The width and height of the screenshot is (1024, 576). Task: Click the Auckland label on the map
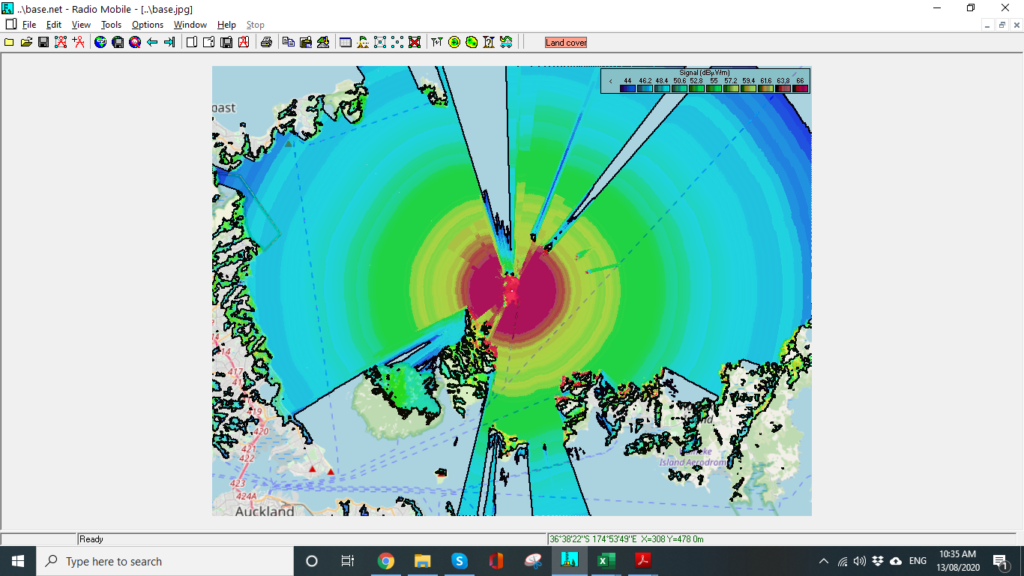click(x=264, y=511)
